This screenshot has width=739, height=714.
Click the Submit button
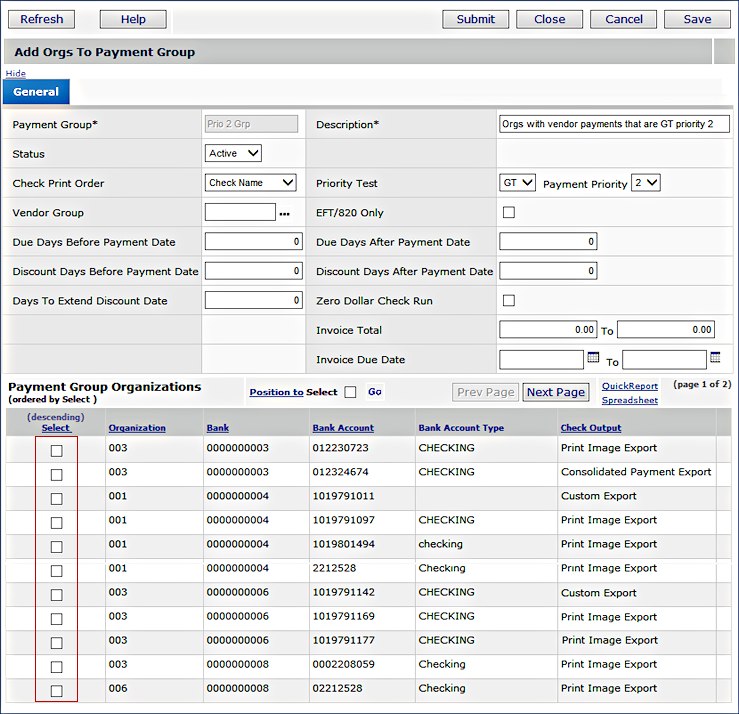(x=475, y=19)
